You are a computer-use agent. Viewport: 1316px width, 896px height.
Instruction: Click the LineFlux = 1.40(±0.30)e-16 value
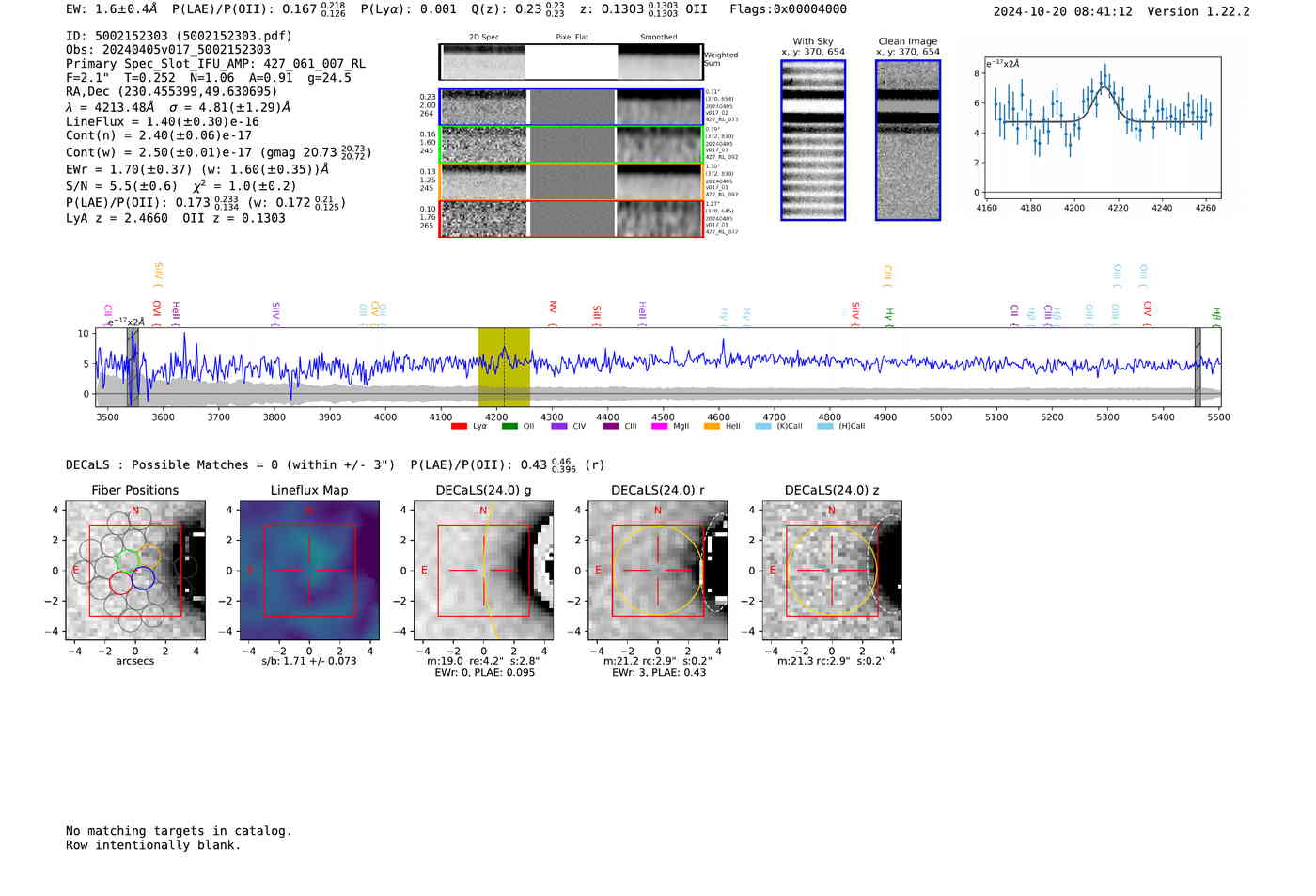point(163,121)
